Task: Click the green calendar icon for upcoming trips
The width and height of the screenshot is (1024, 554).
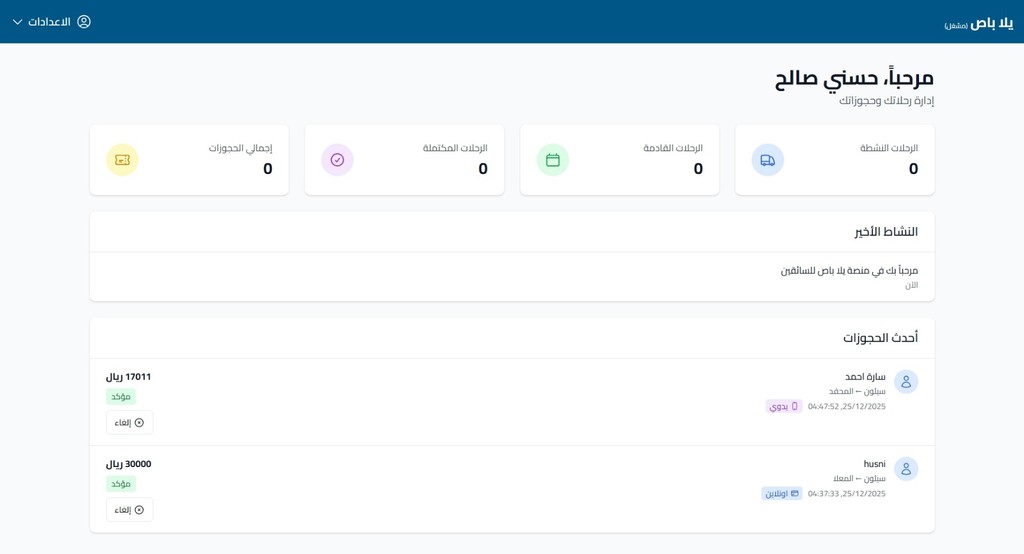Action: (552, 160)
